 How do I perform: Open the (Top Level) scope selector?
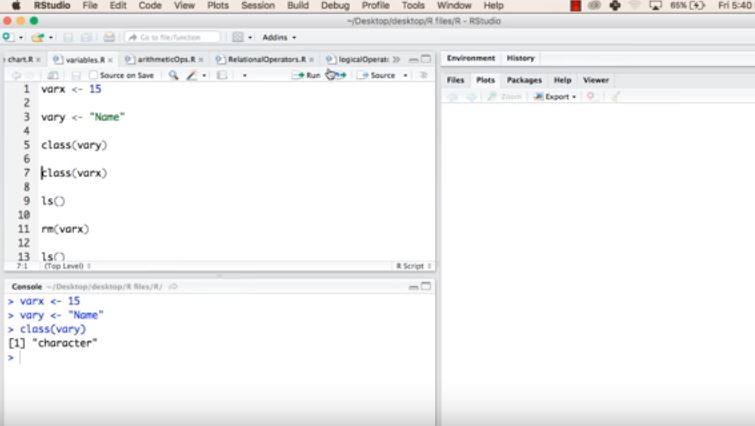pyautogui.click(x=67, y=266)
